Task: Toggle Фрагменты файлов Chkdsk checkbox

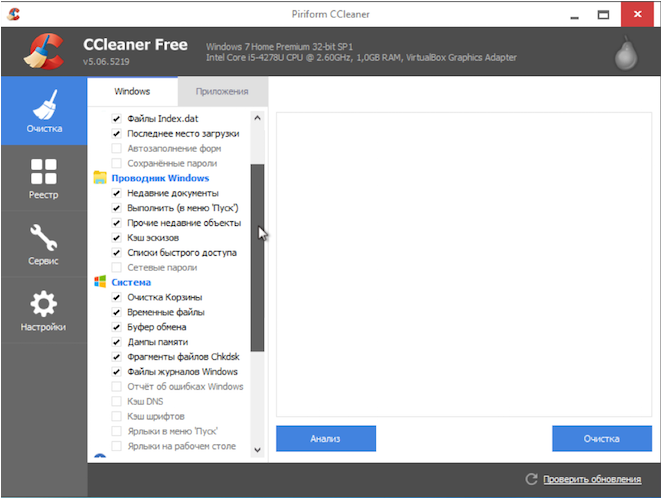Action: coord(117,357)
